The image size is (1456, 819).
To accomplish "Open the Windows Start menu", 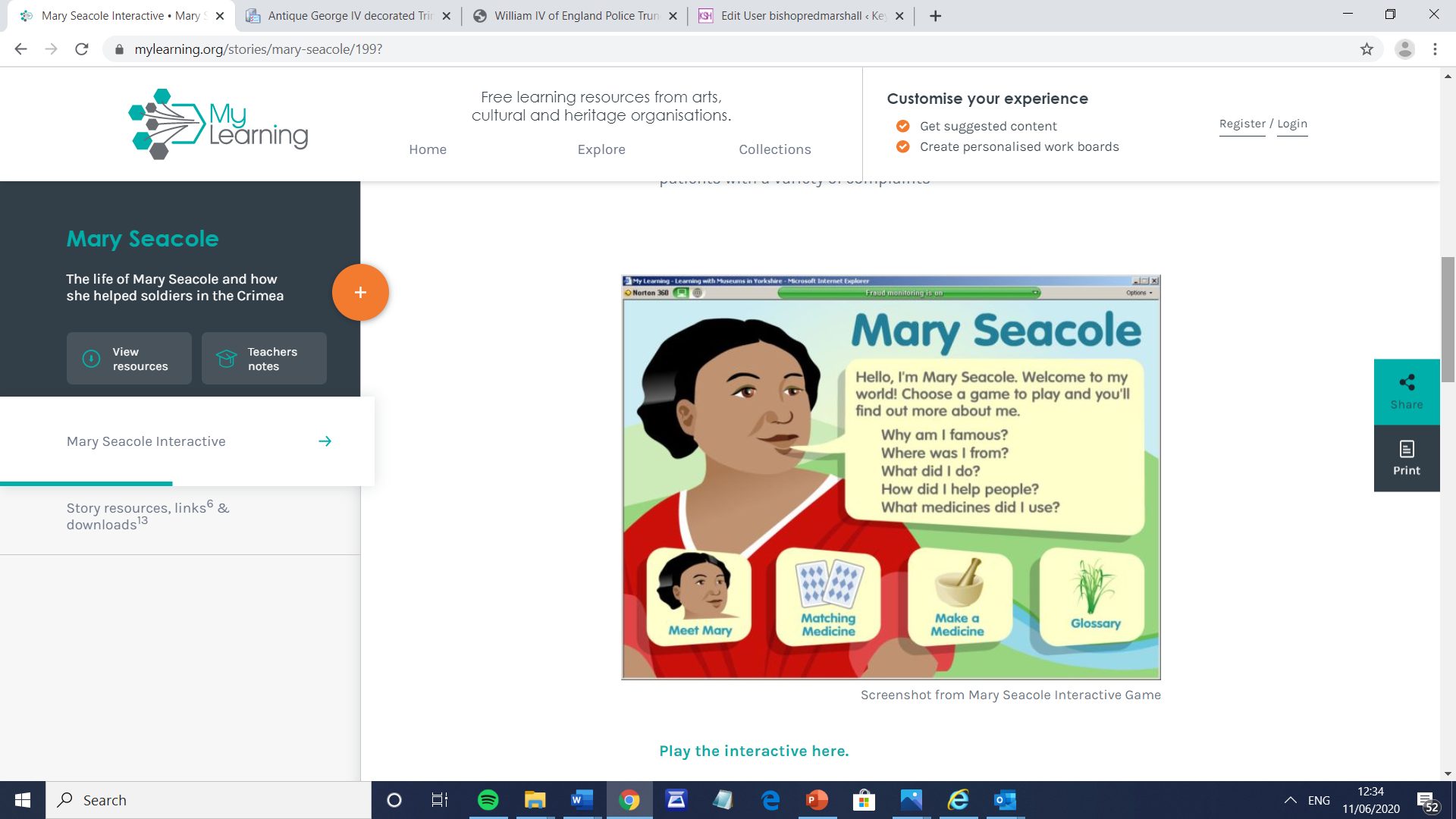I will pyautogui.click(x=23, y=800).
